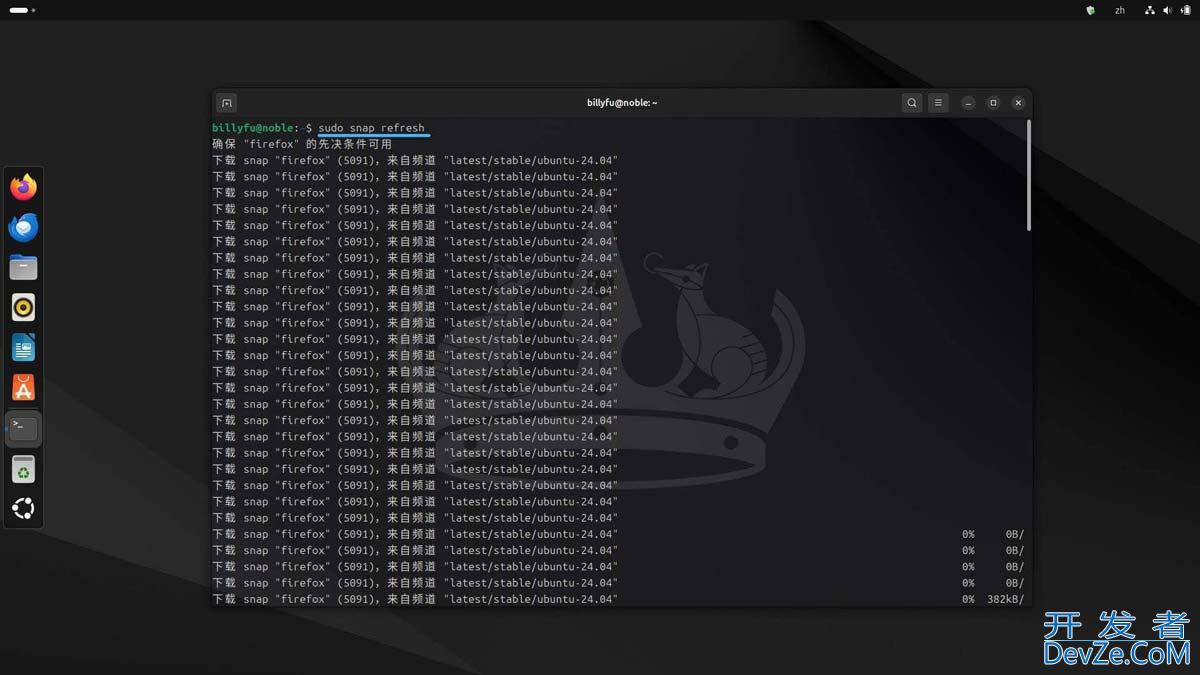Show applications with the Ubuntu logo button
The image size is (1200, 675).
[23, 508]
